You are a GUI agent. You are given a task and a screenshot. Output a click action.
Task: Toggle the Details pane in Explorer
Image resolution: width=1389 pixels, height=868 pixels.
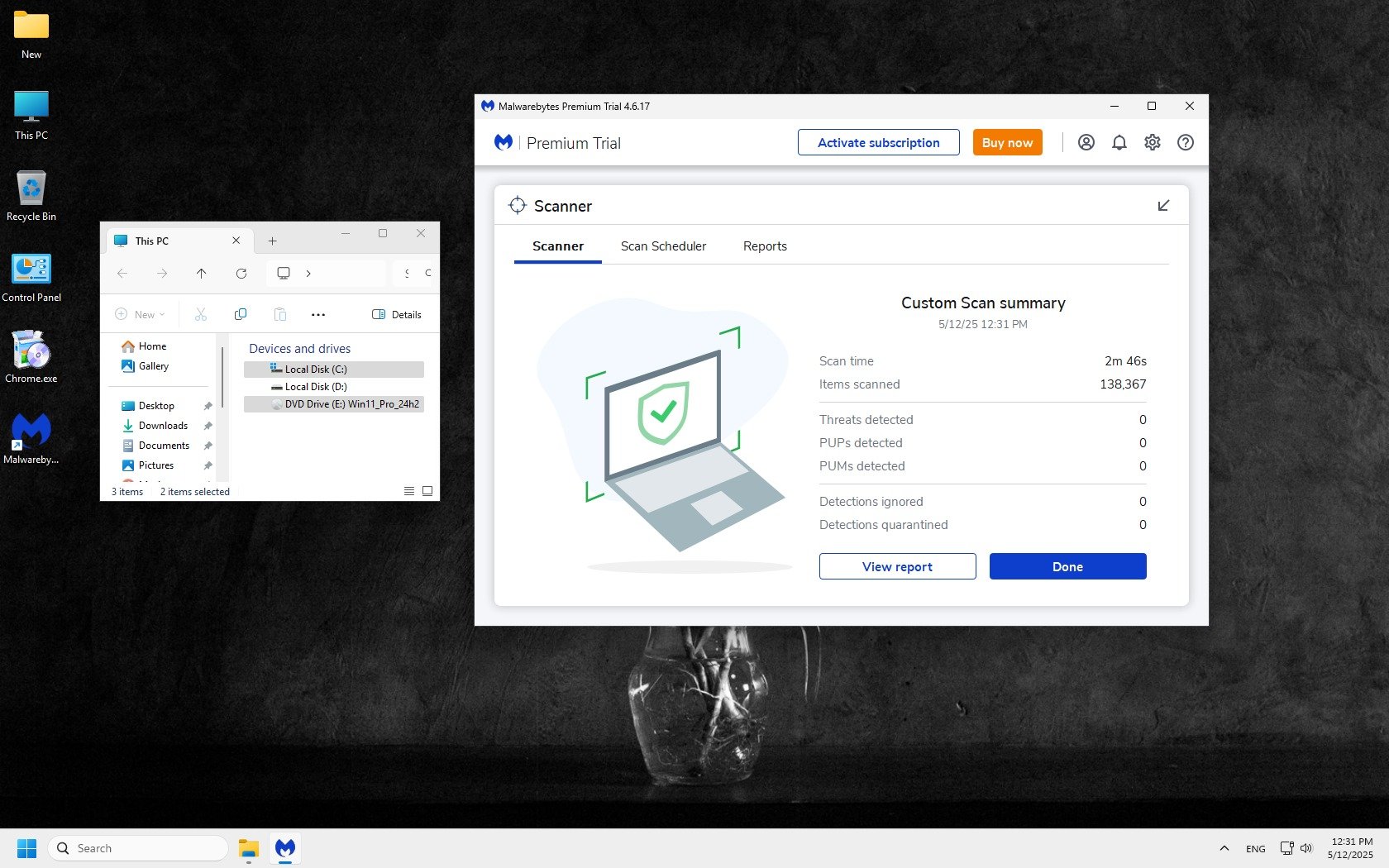point(397,314)
